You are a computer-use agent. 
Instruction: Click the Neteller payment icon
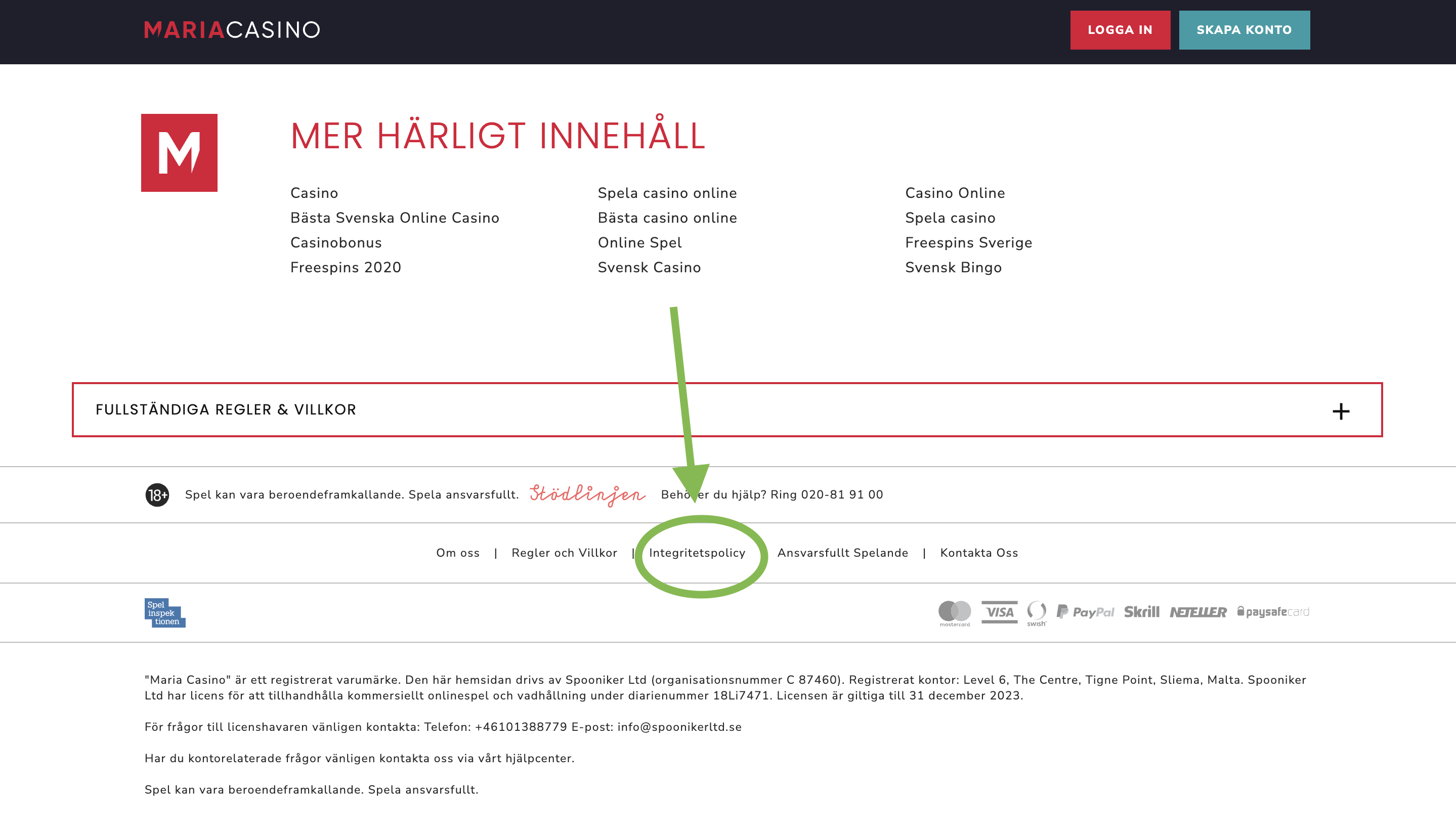click(x=1199, y=612)
